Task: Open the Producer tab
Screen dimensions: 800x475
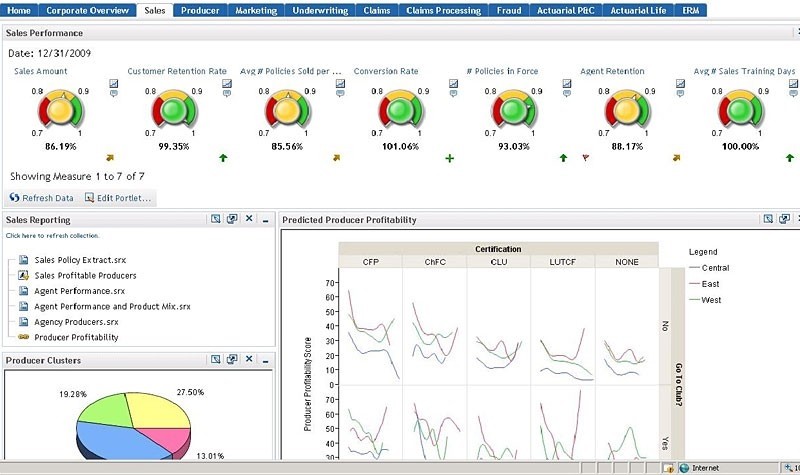Action: 200,10
